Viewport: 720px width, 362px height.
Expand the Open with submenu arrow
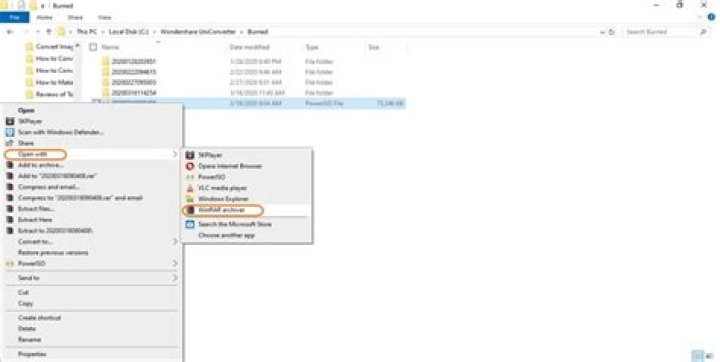174,154
